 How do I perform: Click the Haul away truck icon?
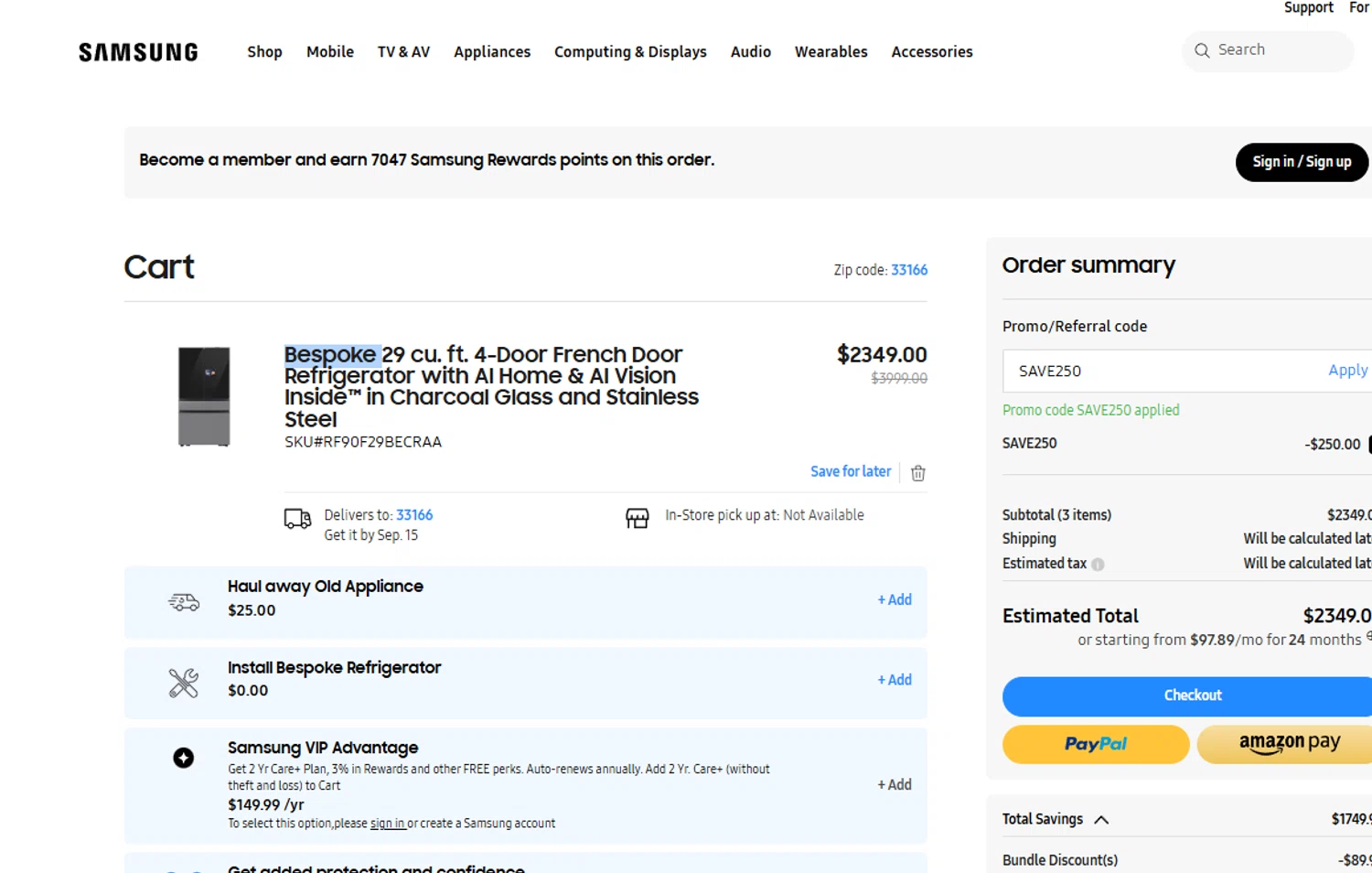[x=184, y=601]
